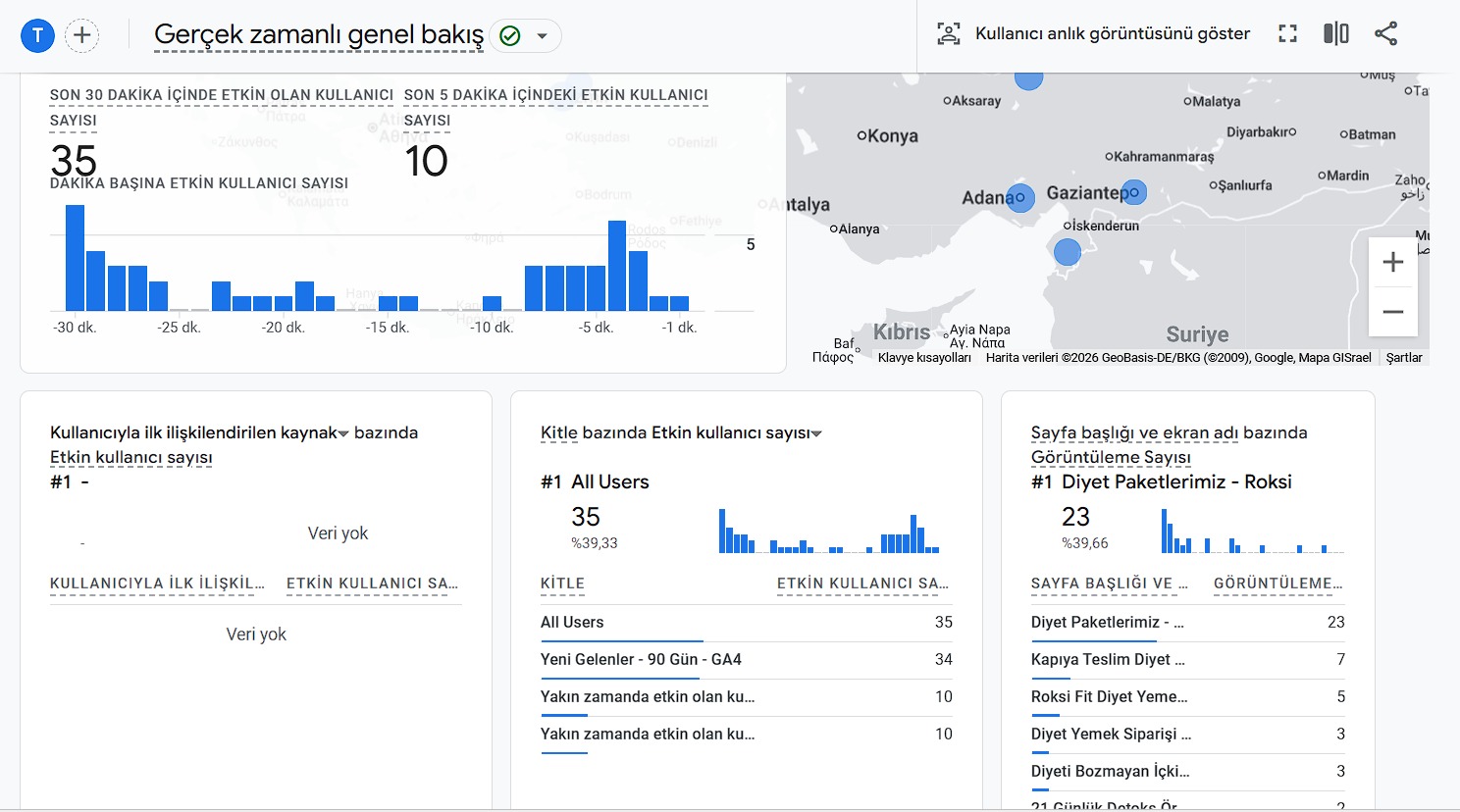Select the 'Kapıya Teslim Diyet' page row
Screen dimensions: 1460x812
click(x=1107, y=659)
